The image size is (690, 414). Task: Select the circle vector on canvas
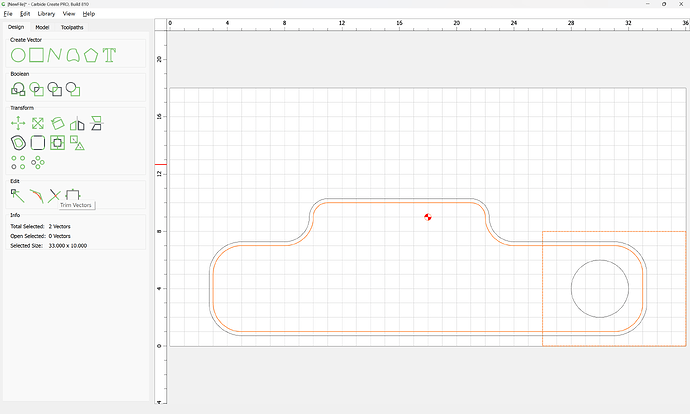tap(572, 288)
